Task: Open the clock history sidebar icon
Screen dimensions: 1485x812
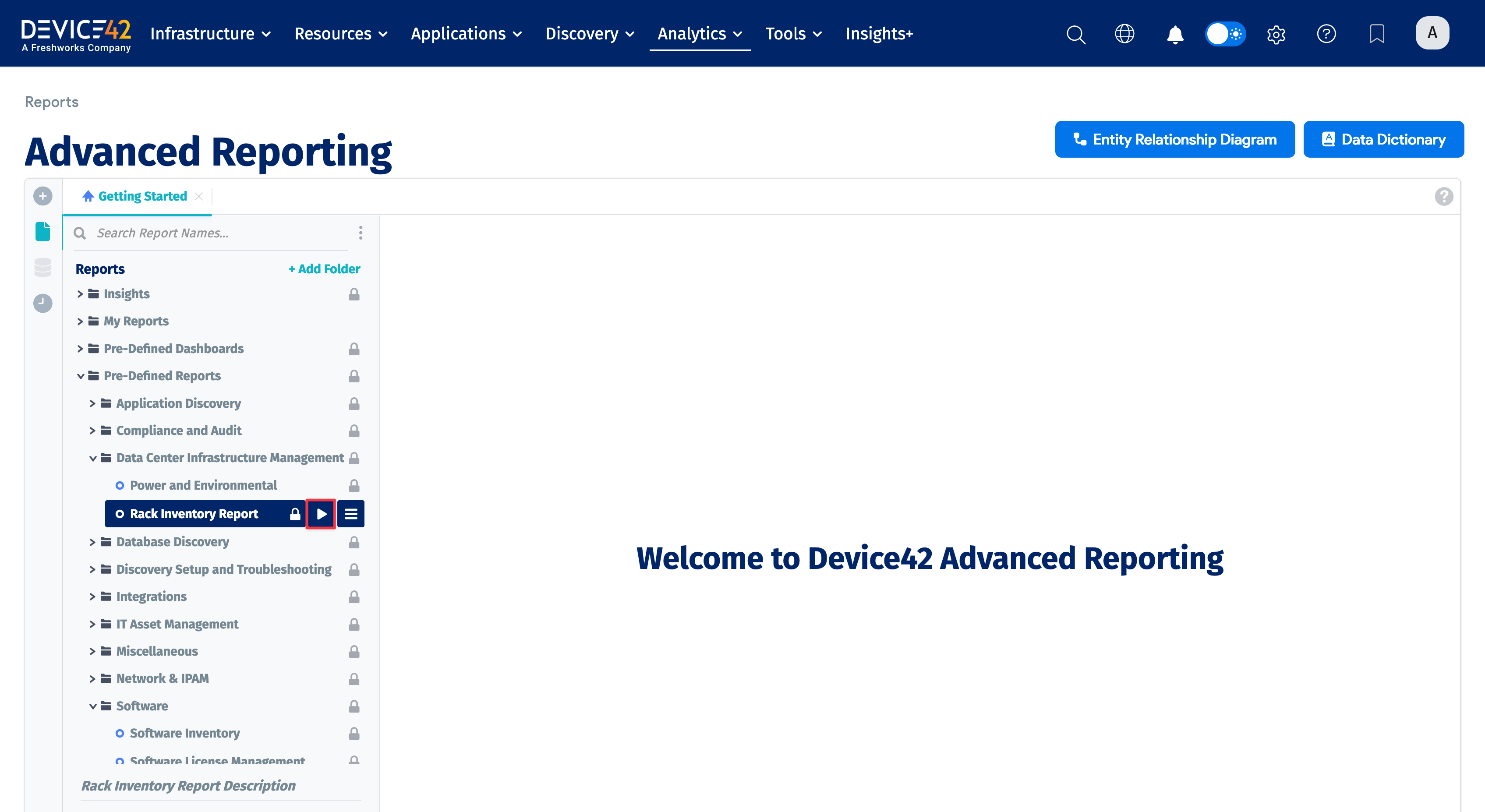Action: pyautogui.click(x=42, y=303)
